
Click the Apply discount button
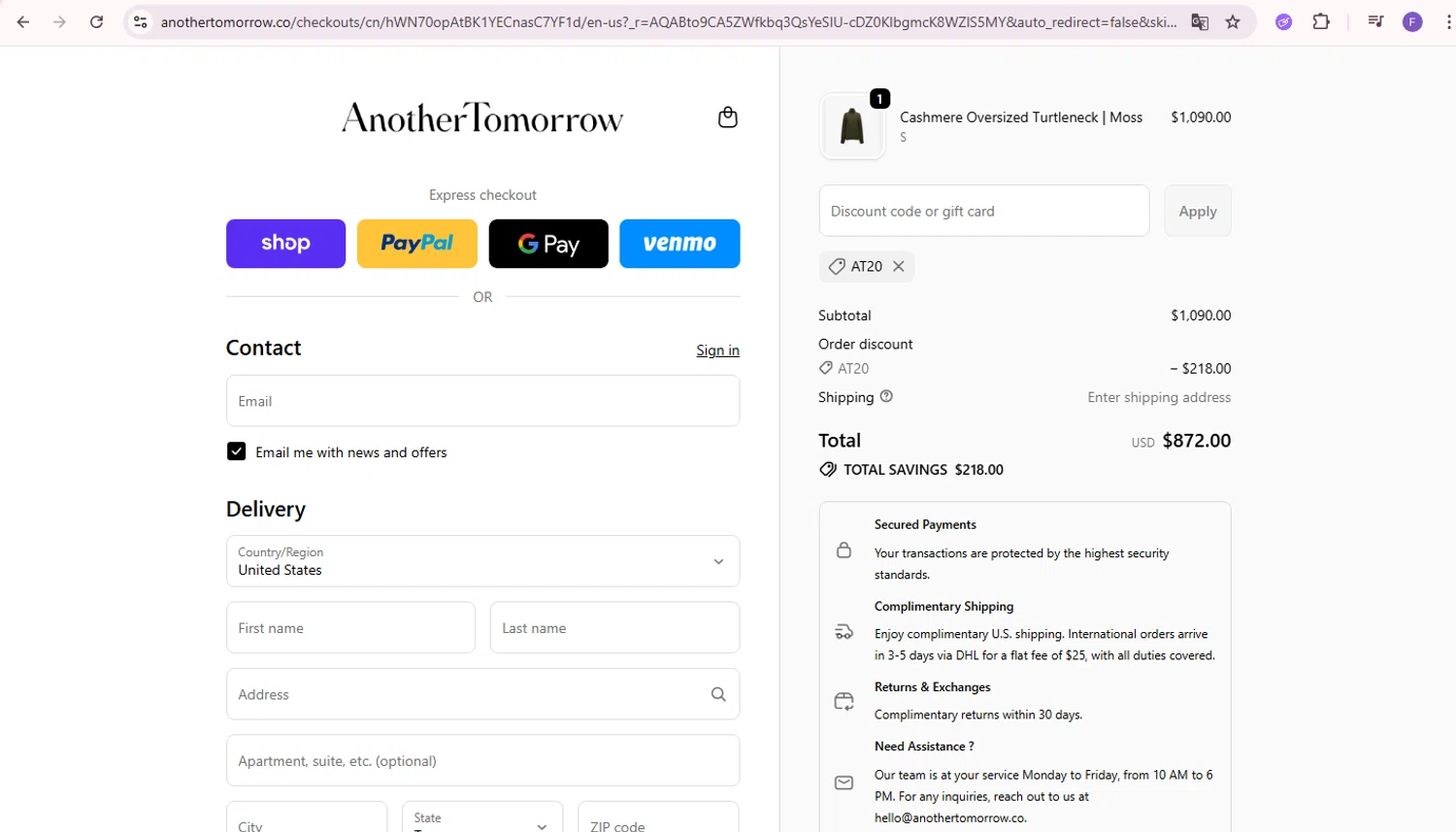[1198, 211]
